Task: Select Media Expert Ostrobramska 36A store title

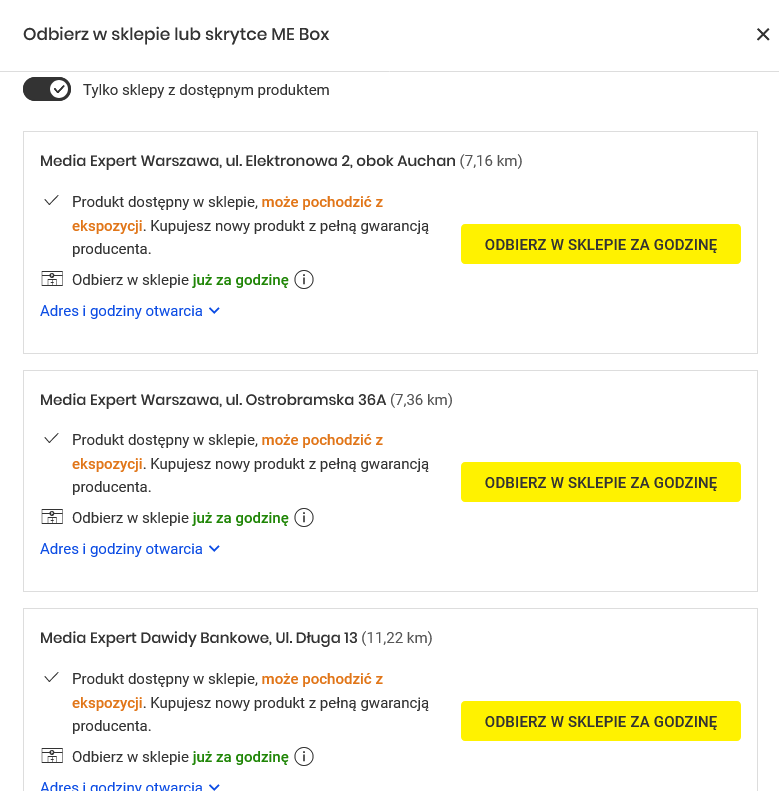Action: 213,400
